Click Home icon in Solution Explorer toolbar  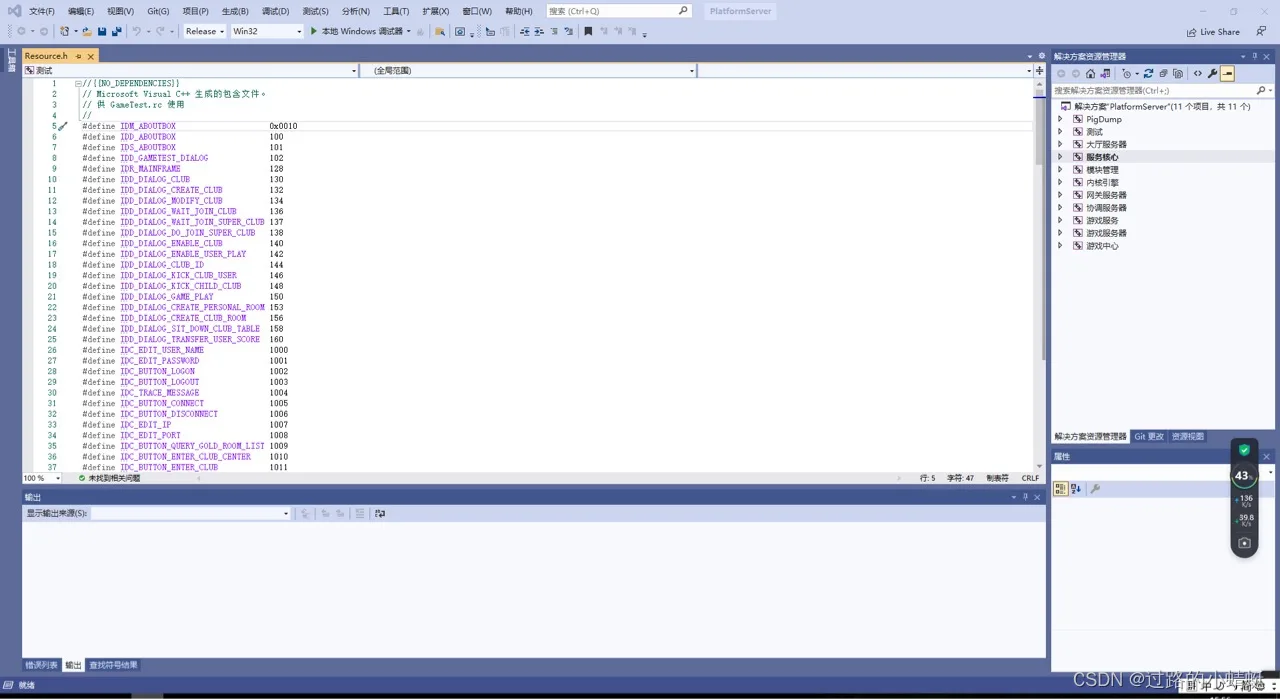point(1091,73)
